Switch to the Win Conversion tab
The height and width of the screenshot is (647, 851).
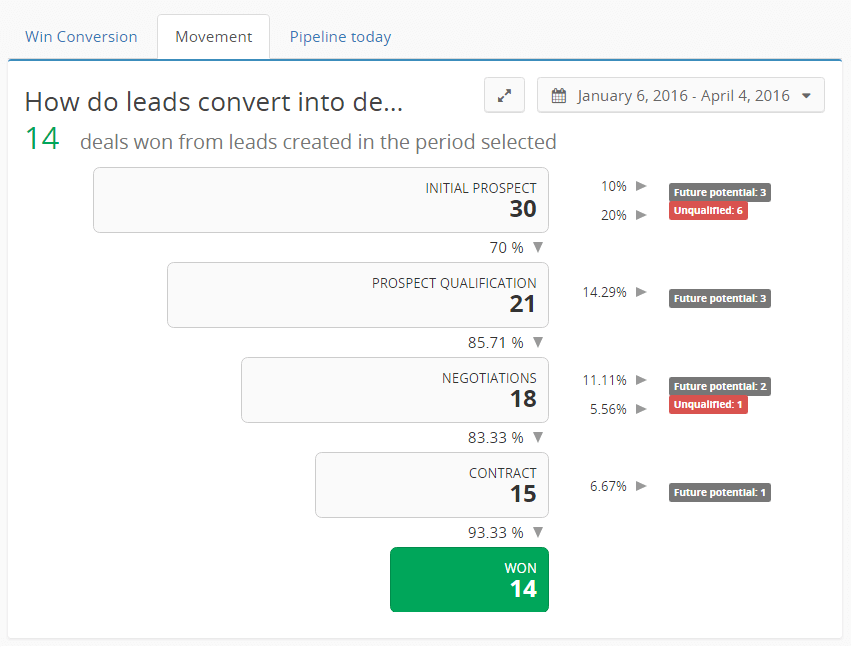81,37
